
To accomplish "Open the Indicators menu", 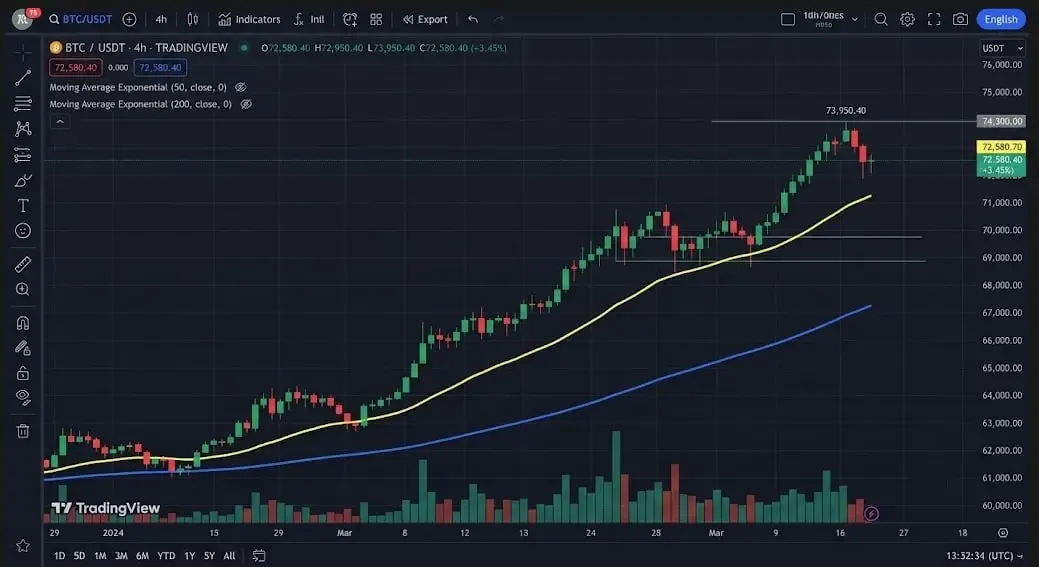I will point(249,19).
